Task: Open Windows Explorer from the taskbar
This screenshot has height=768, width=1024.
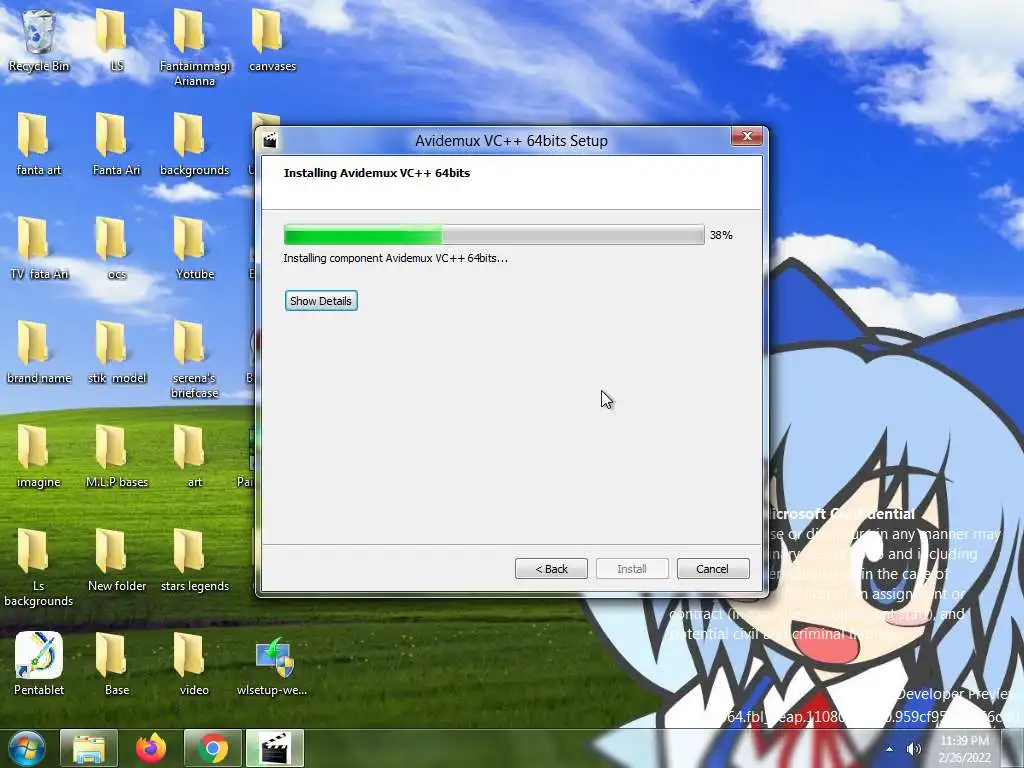Action: coord(89,748)
